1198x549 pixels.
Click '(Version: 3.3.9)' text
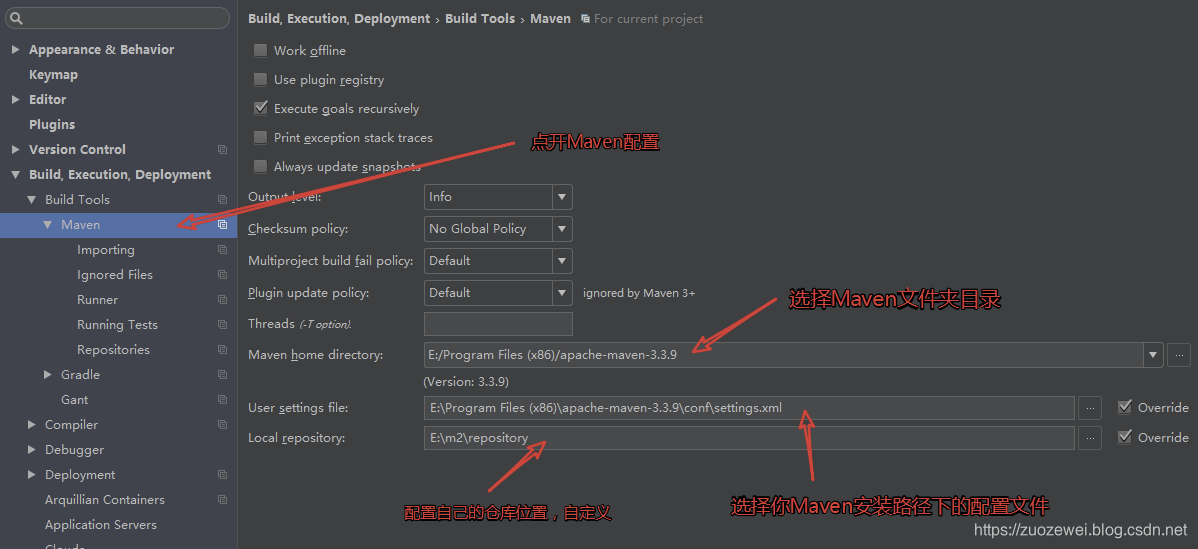[x=466, y=381]
